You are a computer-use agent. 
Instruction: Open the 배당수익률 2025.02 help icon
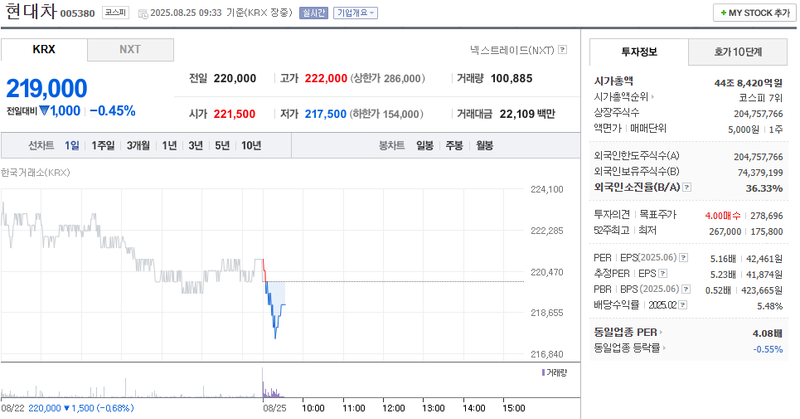(x=683, y=305)
